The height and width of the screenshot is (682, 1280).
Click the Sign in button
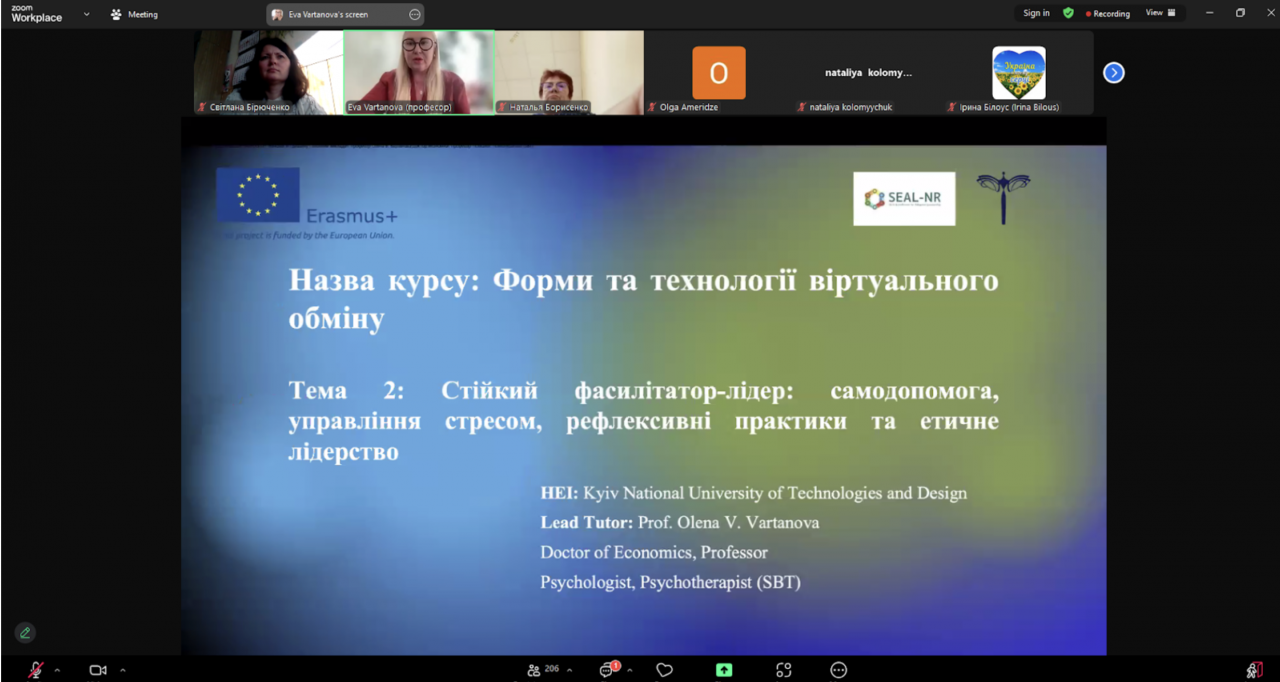tap(1036, 13)
